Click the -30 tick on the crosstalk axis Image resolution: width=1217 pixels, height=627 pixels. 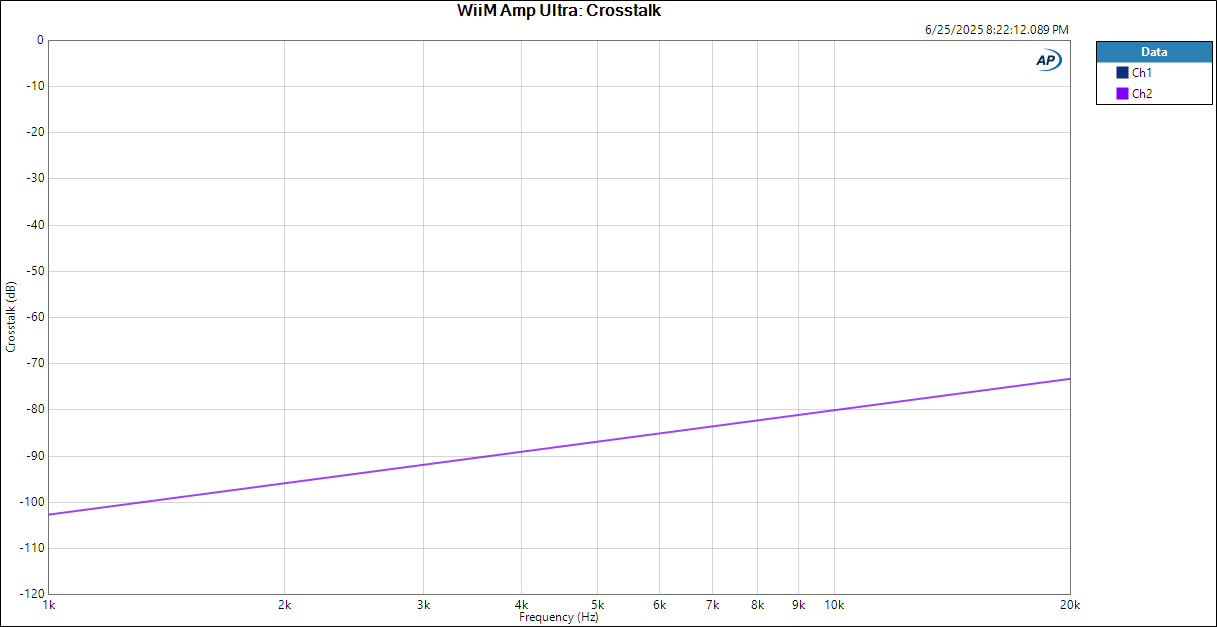35,179
